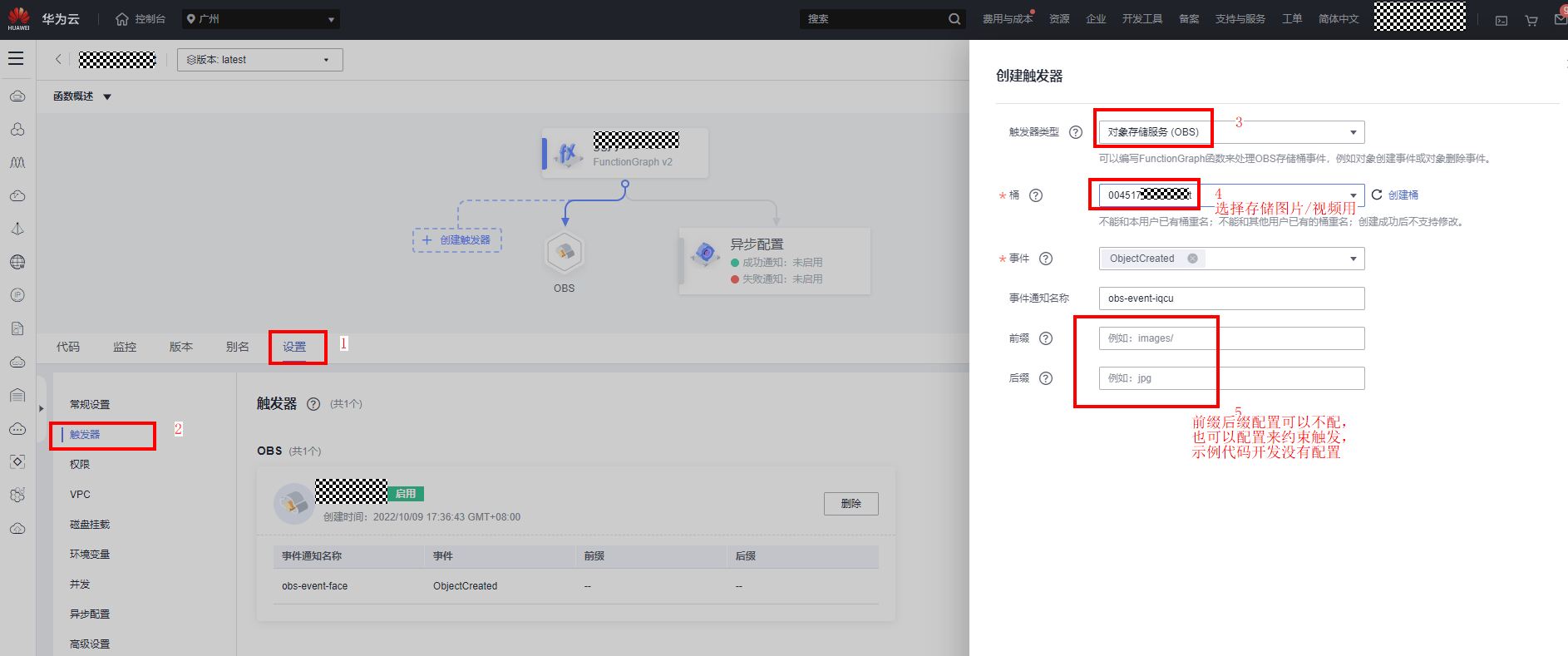Select 权限 in the settings menu
Image resolution: width=1568 pixels, height=656 pixels.
80,465
